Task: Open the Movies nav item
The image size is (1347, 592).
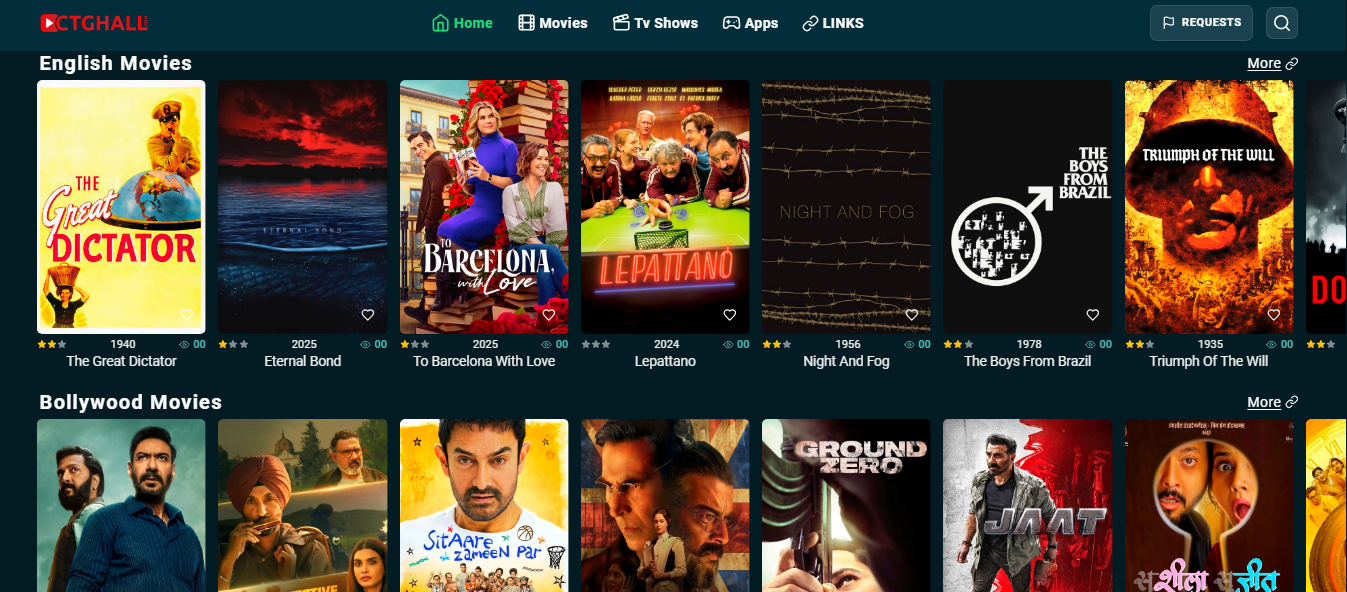Action: 553,23
